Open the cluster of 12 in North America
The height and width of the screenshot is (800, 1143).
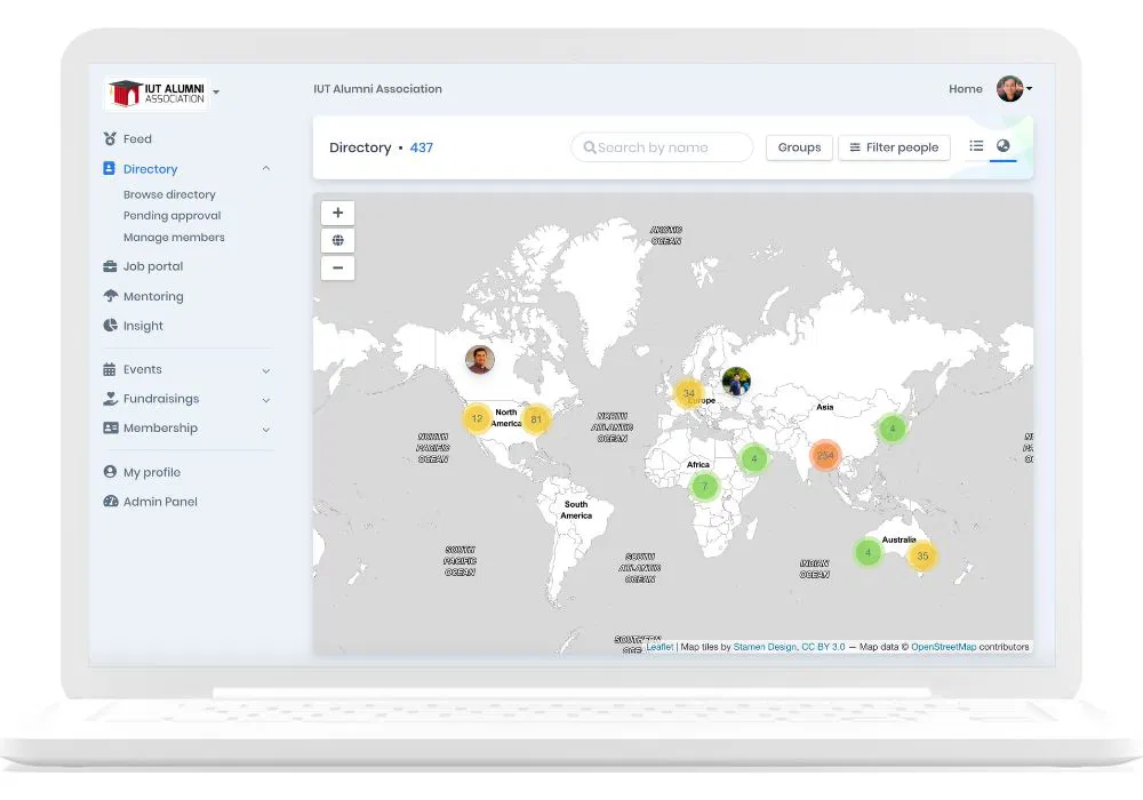pos(477,419)
